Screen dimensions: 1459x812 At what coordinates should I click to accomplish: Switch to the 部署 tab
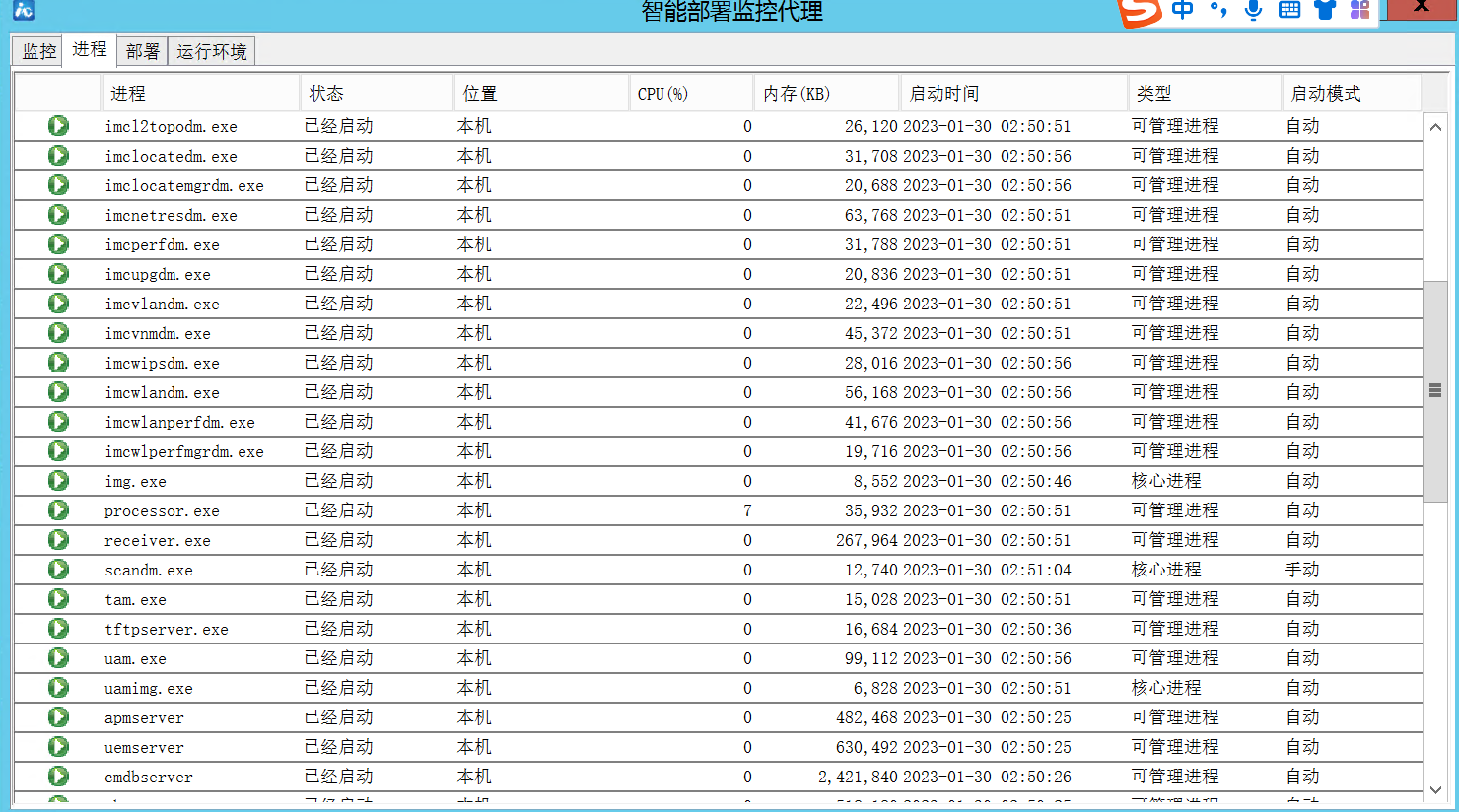143,51
